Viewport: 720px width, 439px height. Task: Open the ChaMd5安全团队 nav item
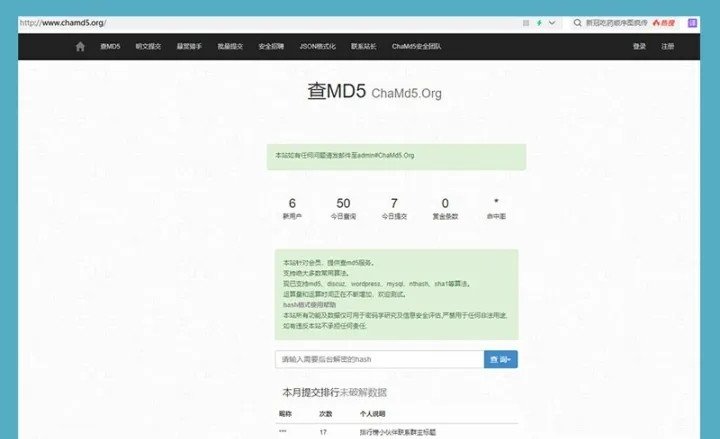click(x=416, y=46)
